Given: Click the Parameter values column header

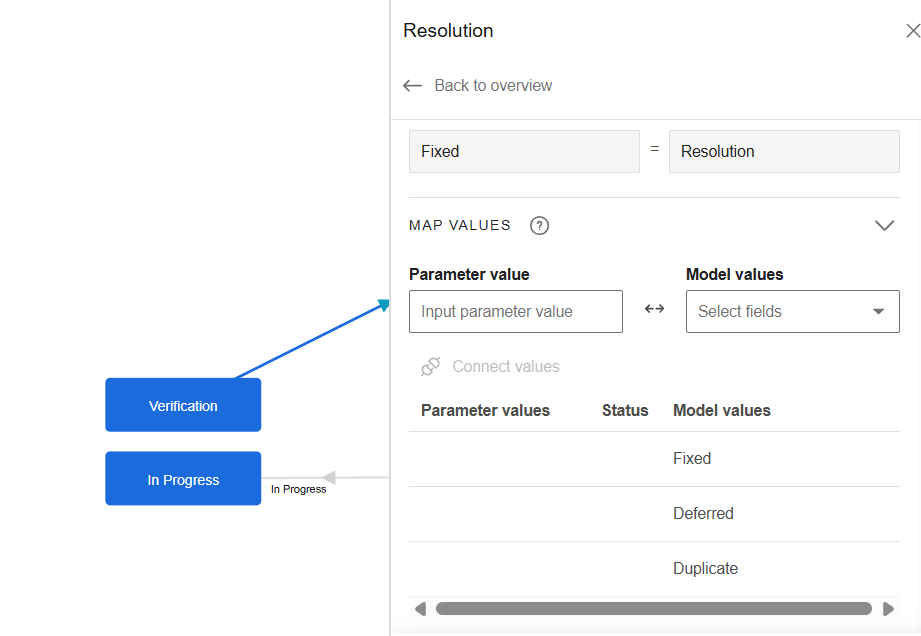Looking at the screenshot, I should tap(485, 410).
